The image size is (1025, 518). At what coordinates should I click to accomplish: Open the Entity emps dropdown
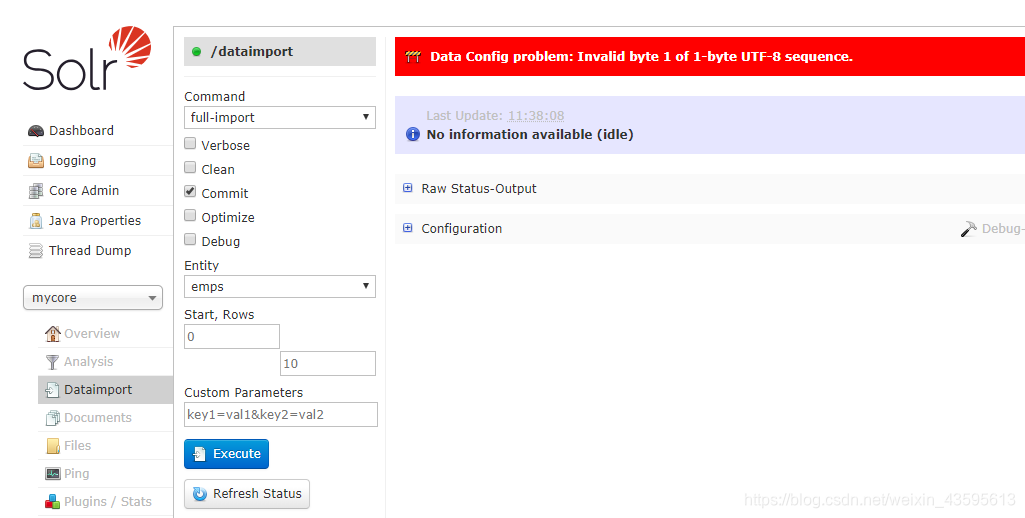coord(280,286)
